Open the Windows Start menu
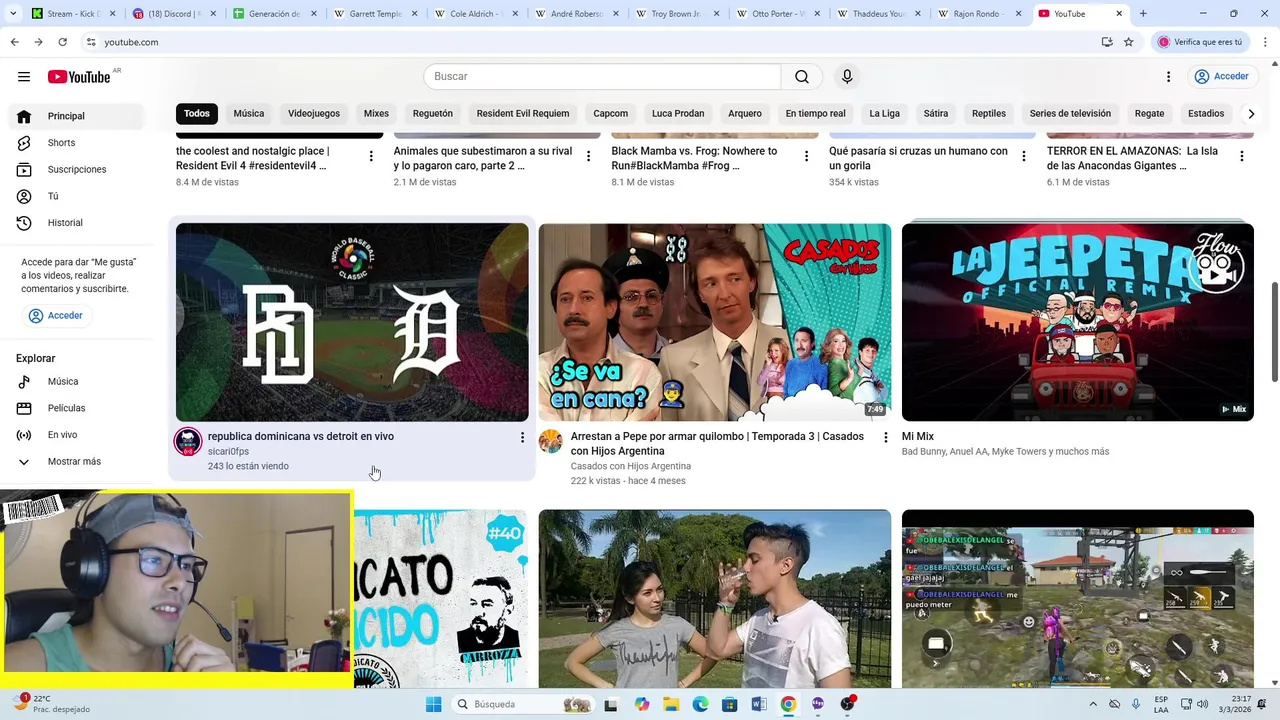Viewport: 1280px width, 720px height. click(x=433, y=704)
